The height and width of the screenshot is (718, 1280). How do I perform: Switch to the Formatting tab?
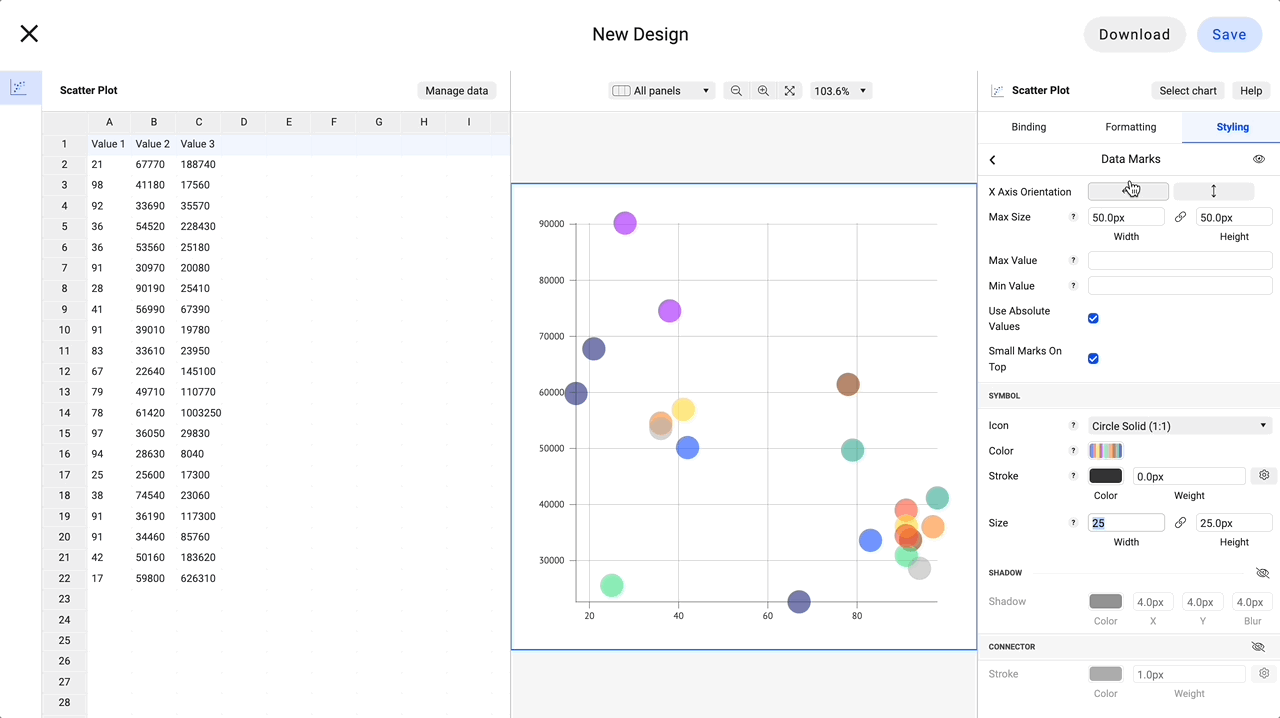click(1130, 127)
